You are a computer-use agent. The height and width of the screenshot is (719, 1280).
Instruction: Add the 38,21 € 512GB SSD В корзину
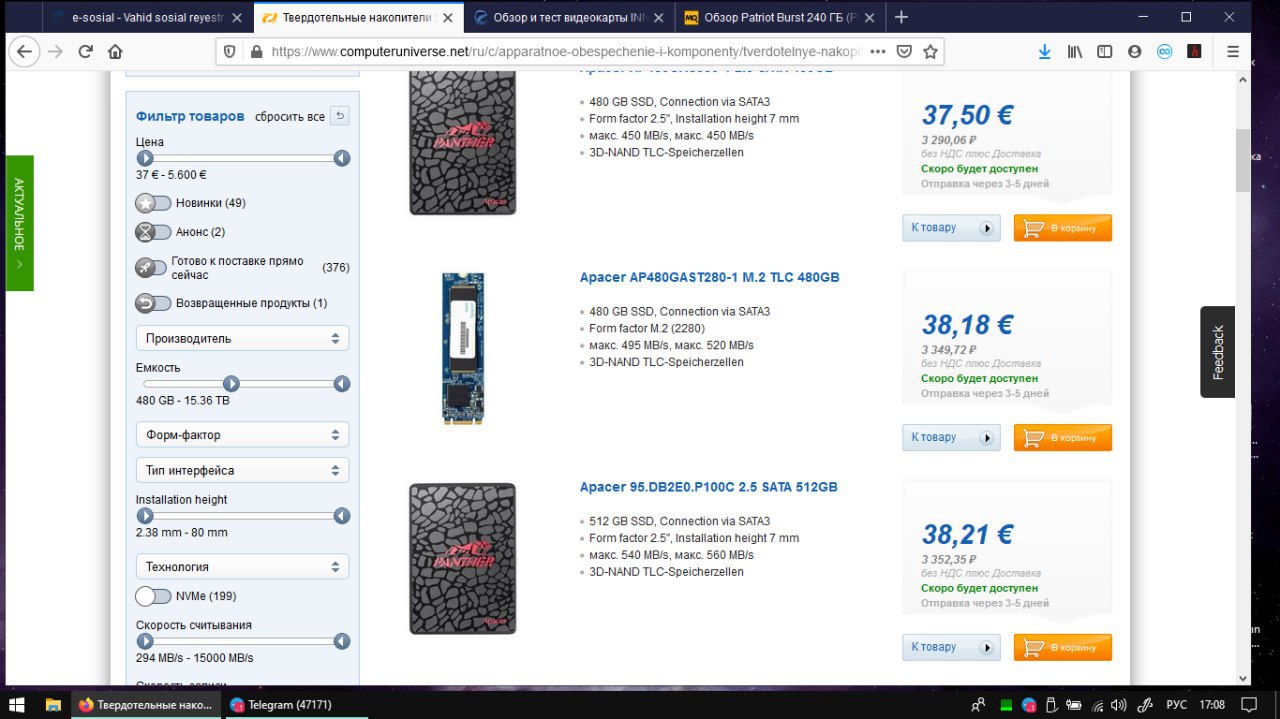pyautogui.click(x=1063, y=648)
